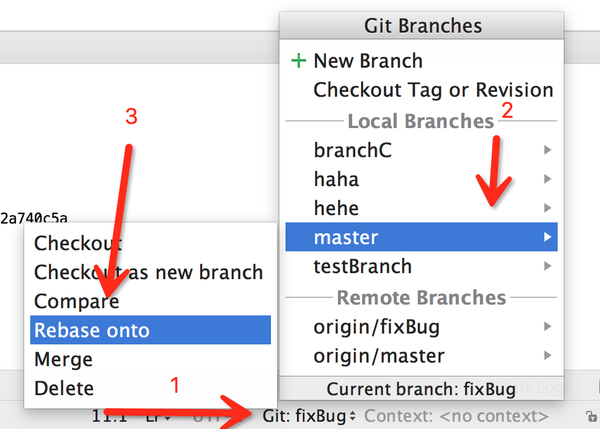This screenshot has width=600, height=429.
Task: Click Delete in the branch submenu
Action: 64,388
